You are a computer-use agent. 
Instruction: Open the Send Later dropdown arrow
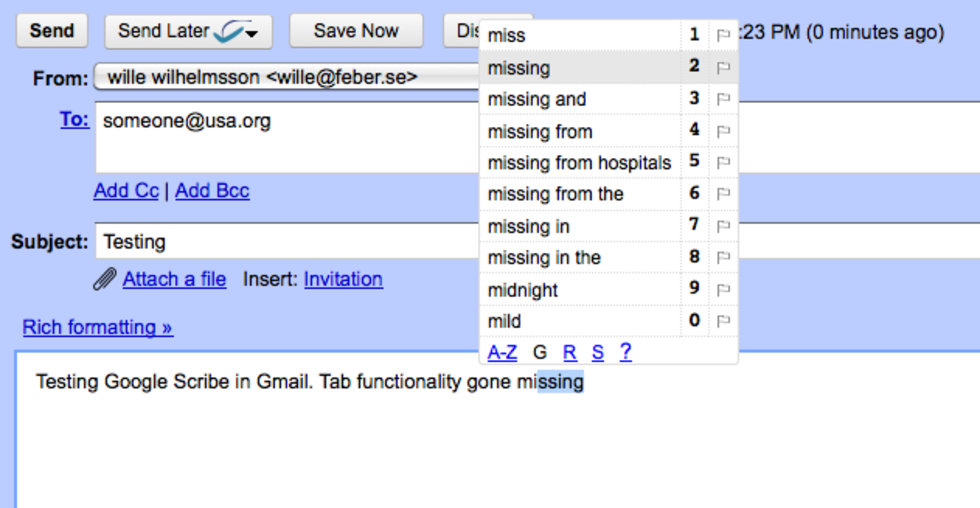[x=252, y=33]
